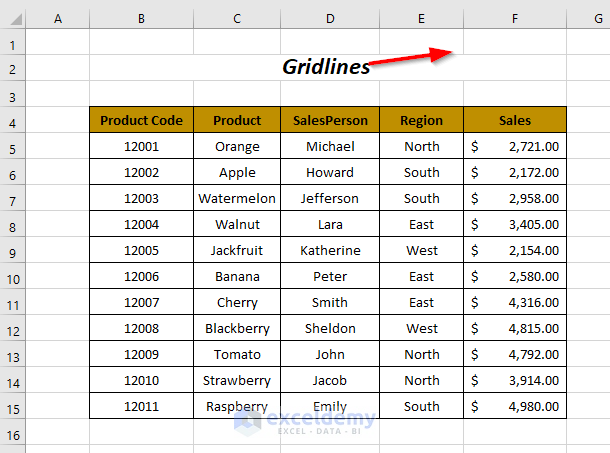Select row 4 header
Image resolution: width=610 pixels, height=453 pixels.
click(x=12, y=121)
